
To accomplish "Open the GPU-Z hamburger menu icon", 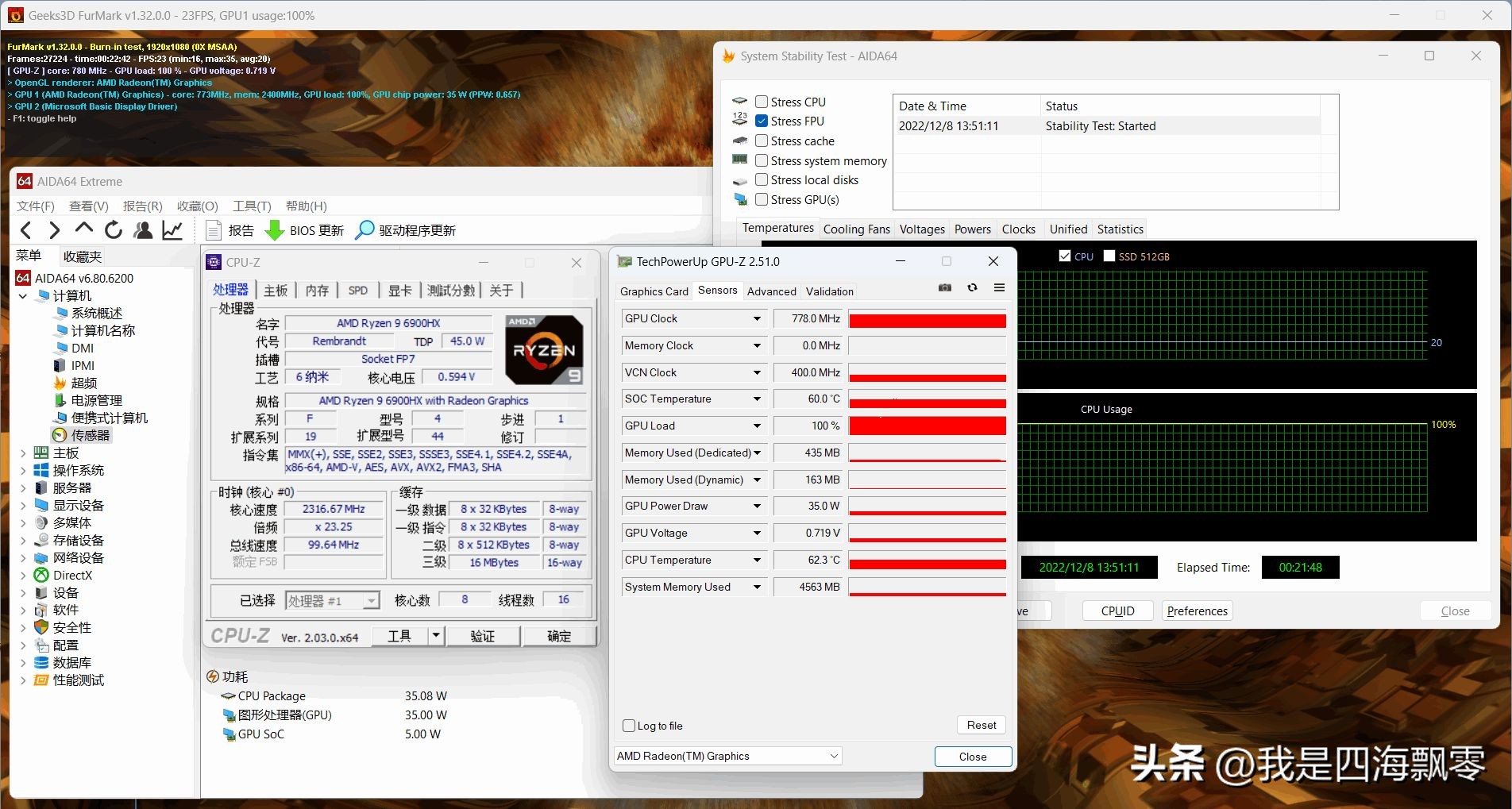I will [999, 288].
